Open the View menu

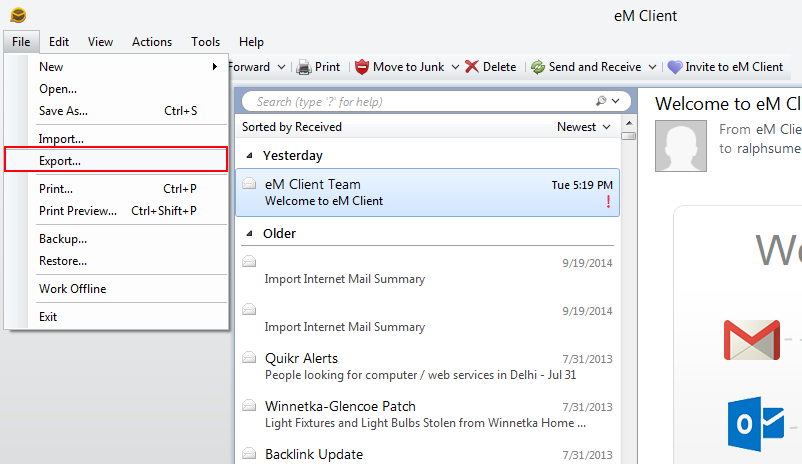(x=100, y=42)
